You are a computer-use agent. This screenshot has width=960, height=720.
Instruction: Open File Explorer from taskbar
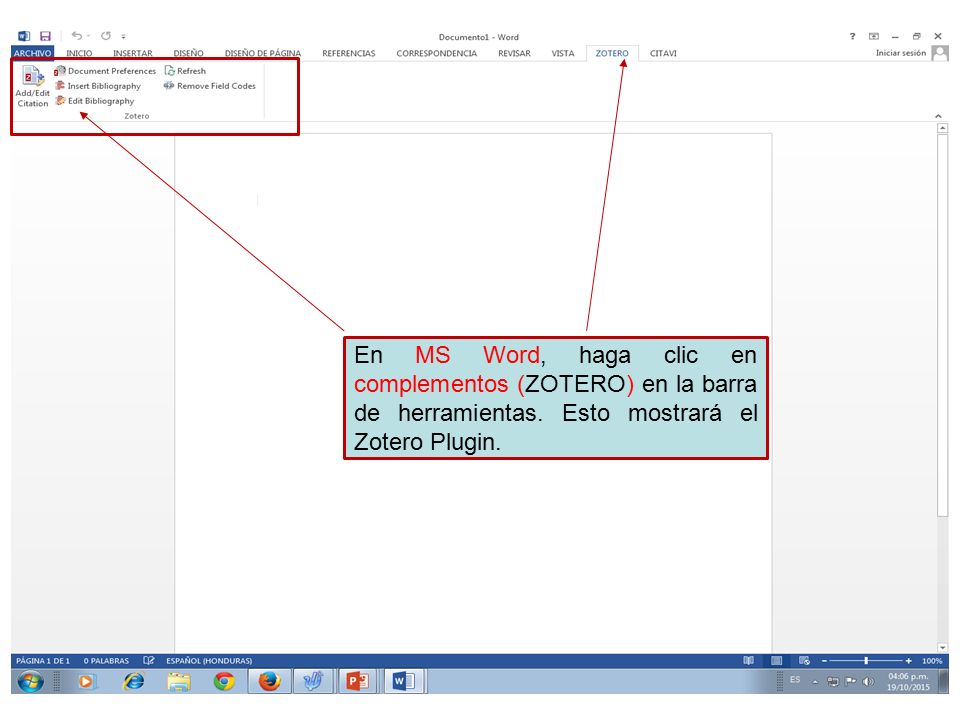(x=178, y=681)
